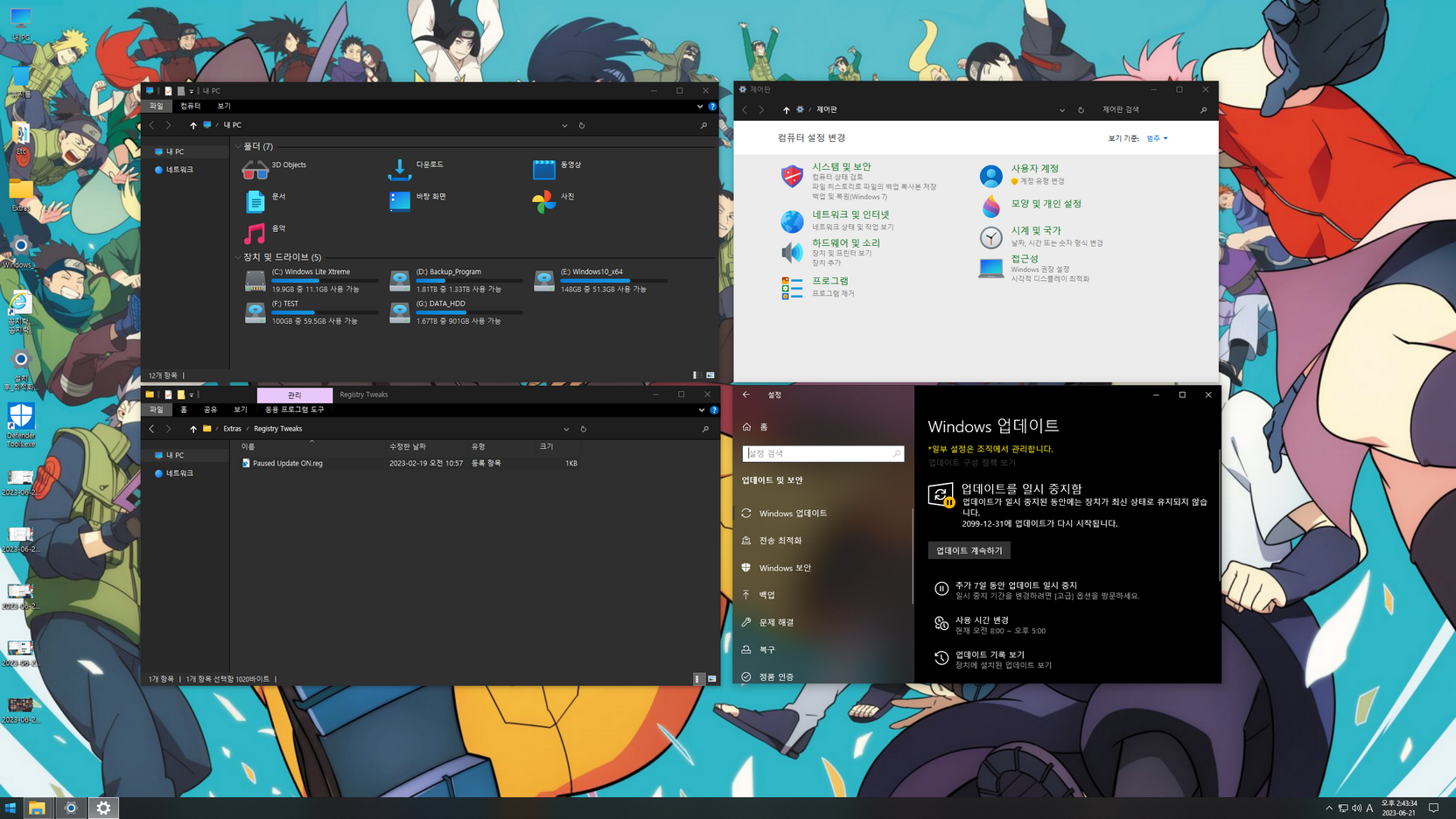This screenshot has width=1456, height=819.
Task: Open 사용자 계정 user icon
Action: click(x=990, y=176)
